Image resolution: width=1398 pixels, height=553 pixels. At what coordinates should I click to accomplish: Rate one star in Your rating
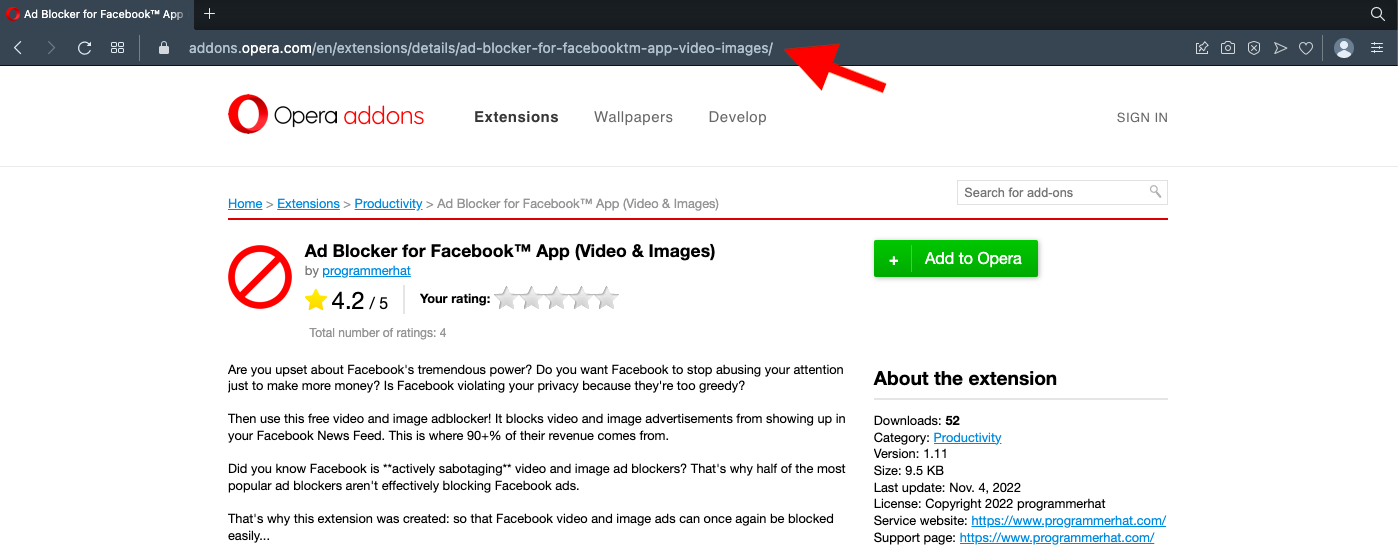(507, 298)
